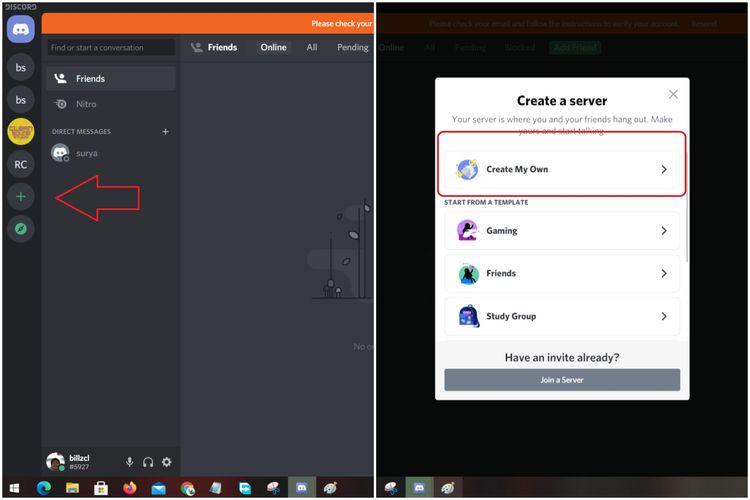Open the Mail app from the taskbar

point(158,488)
